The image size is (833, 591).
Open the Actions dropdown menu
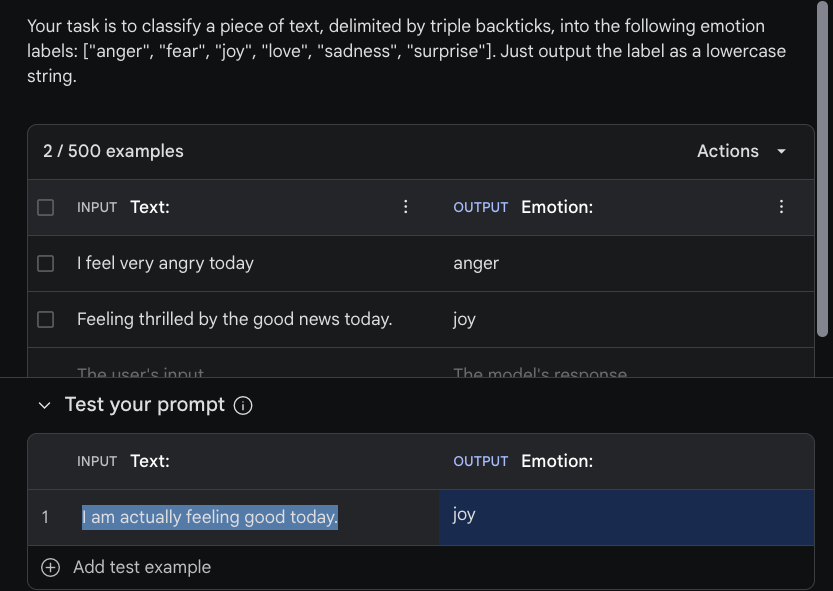click(x=727, y=151)
